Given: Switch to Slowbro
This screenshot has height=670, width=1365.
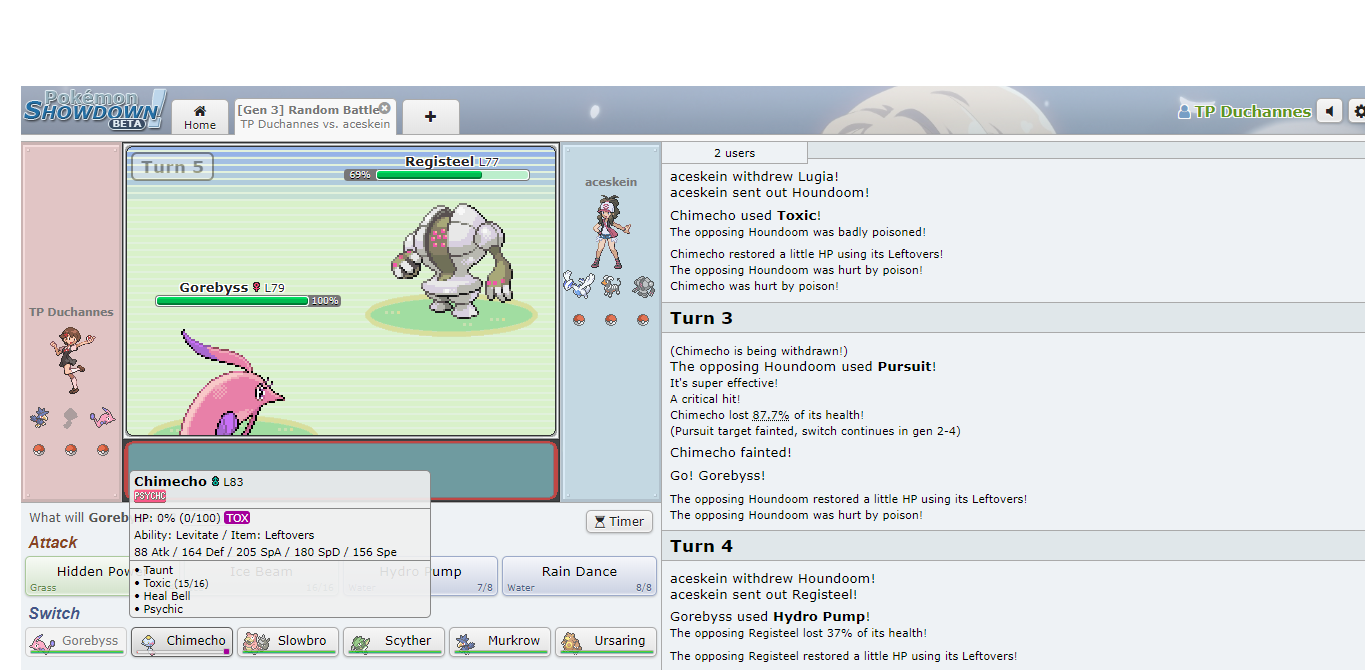Looking at the screenshot, I should (288, 641).
